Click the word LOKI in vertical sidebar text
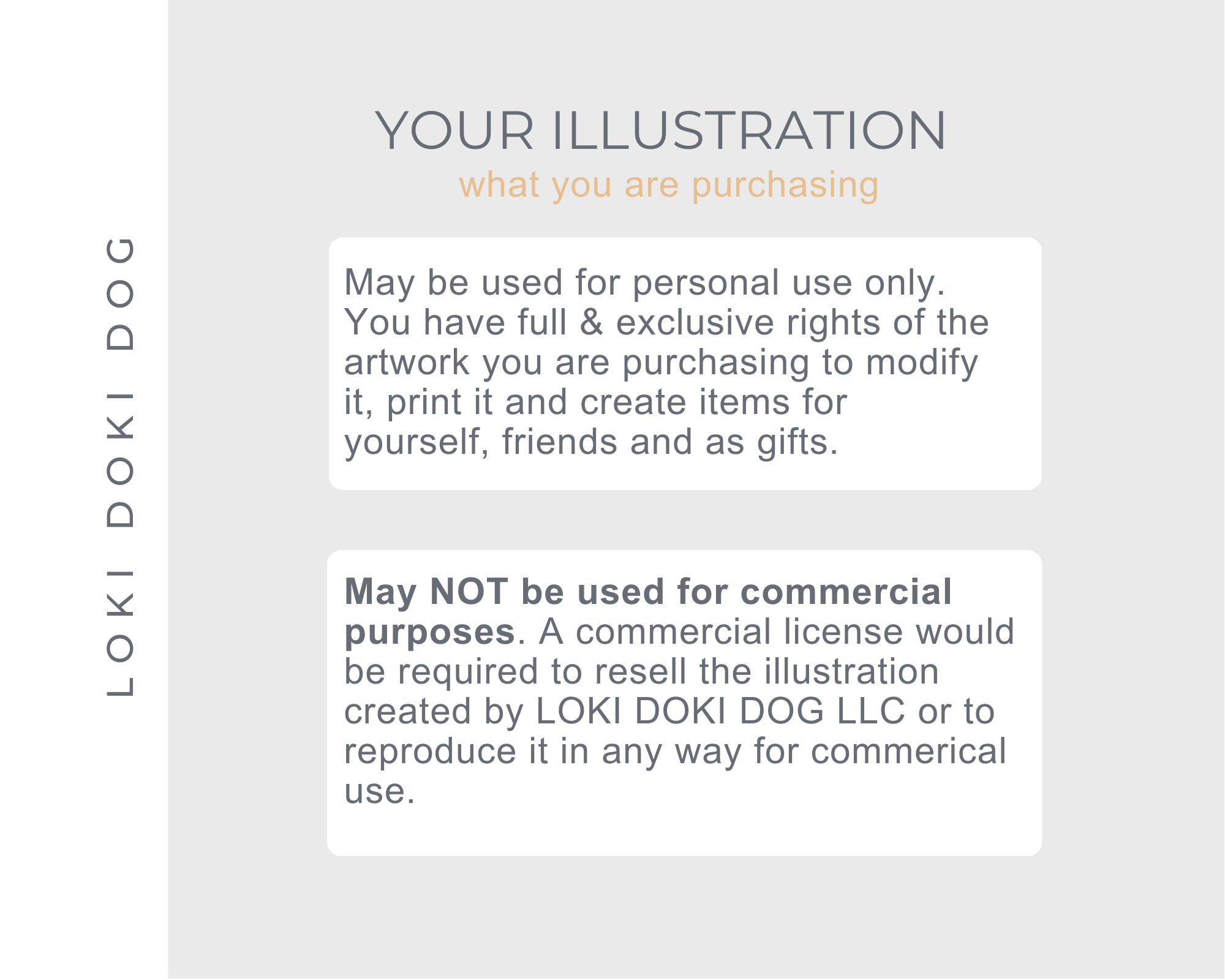The height and width of the screenshot is (980, 1225). pyautogui.click(x=120, y=633)
